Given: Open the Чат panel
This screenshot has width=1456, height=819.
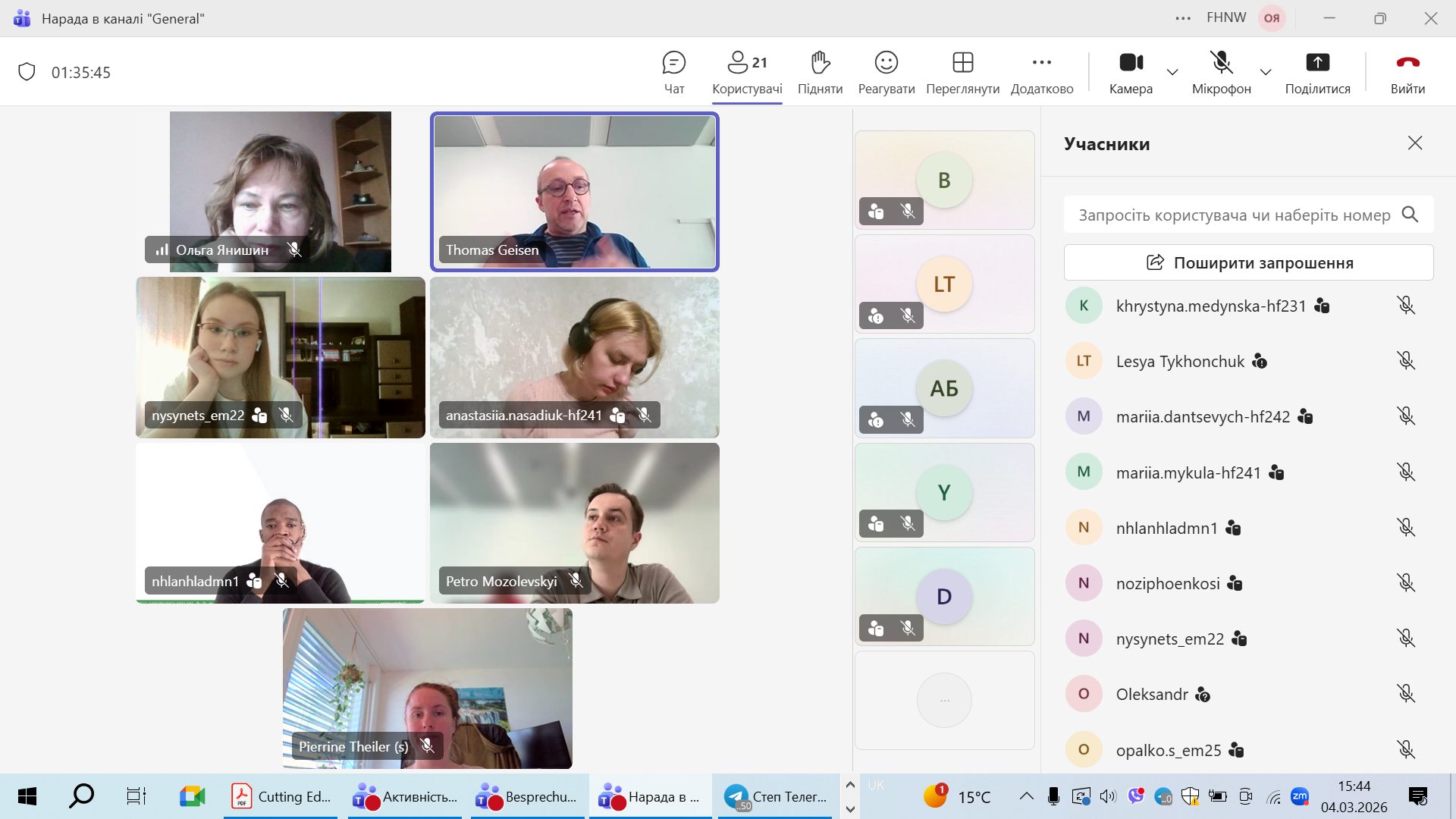Looking at the screenshot, I should (673, 72).
